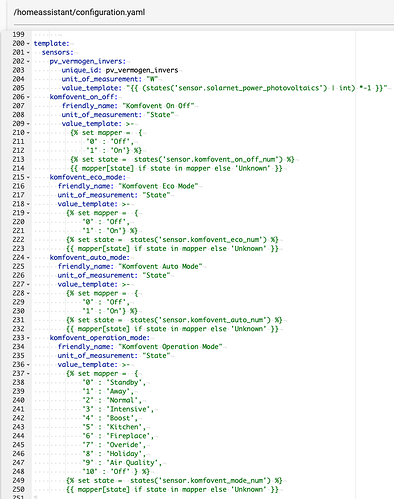Click the 'Intensive' mapper entry
This screenshot has width=394, height=499.
(118, 409)
